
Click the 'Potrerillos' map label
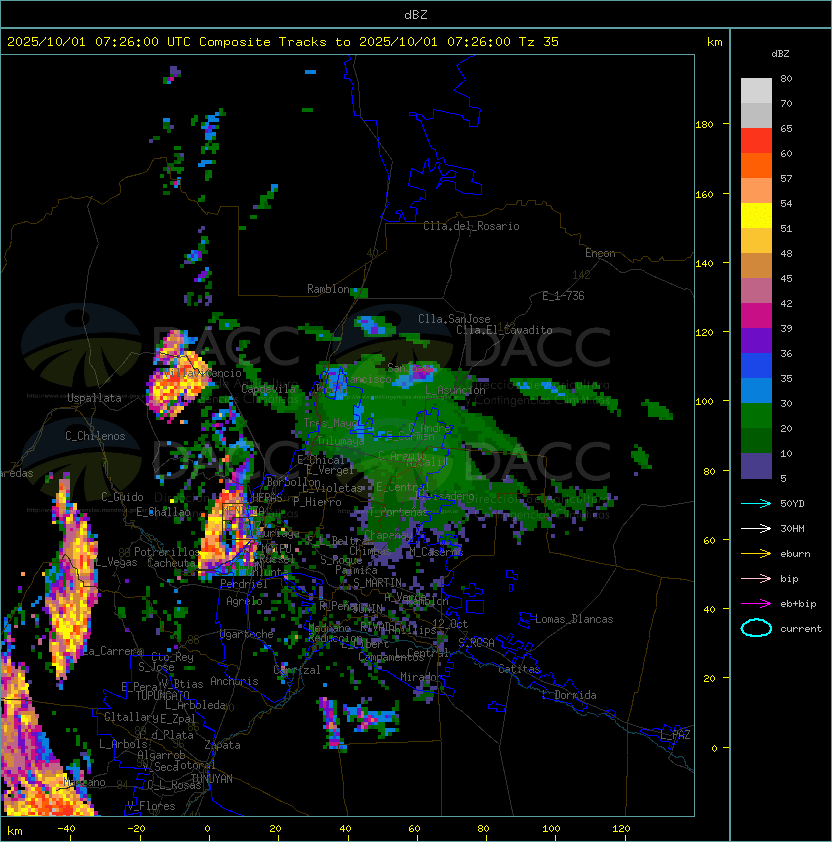[167, 552]
